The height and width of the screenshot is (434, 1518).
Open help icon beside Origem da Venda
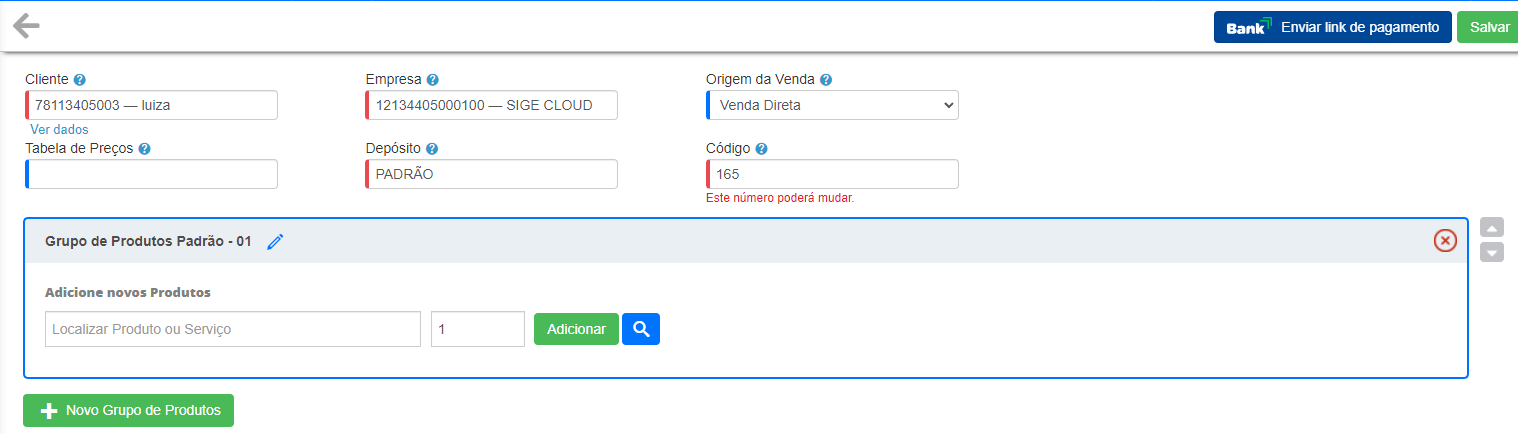click(x=826, y=80)
